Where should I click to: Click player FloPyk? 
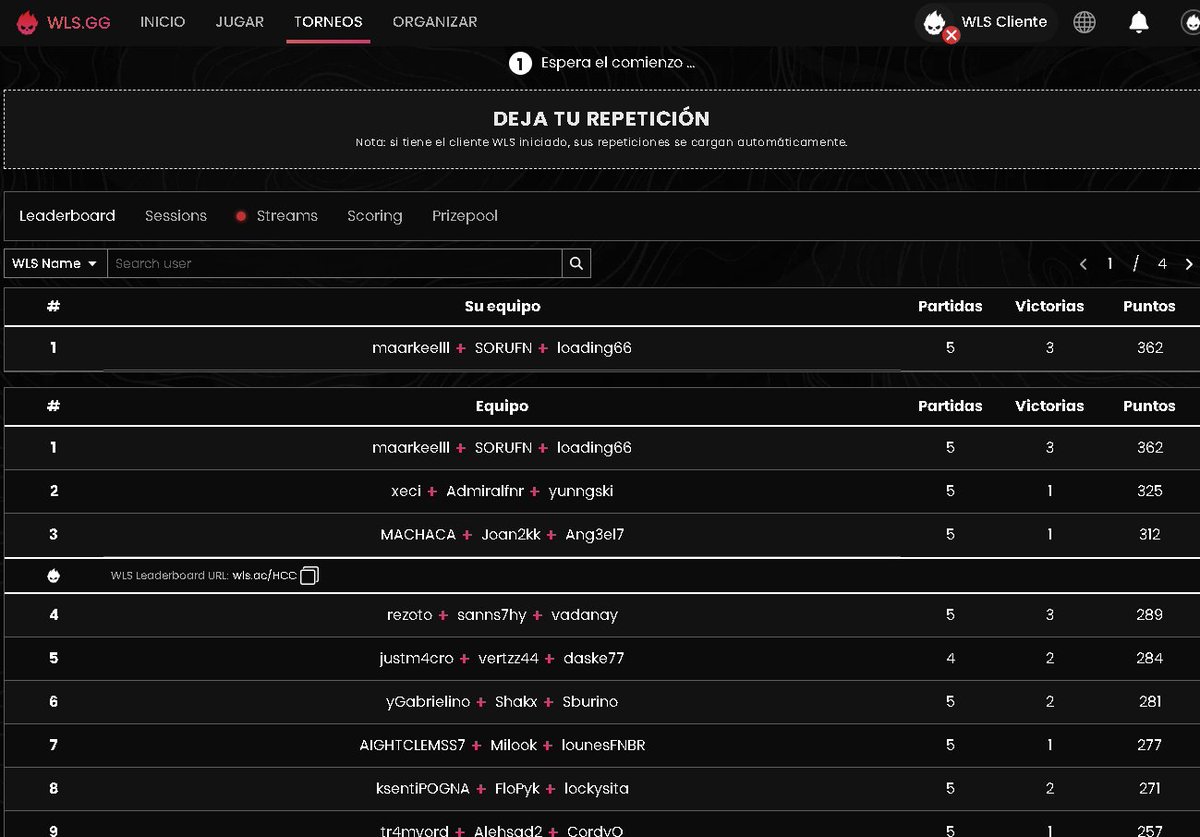pos(517,789)
